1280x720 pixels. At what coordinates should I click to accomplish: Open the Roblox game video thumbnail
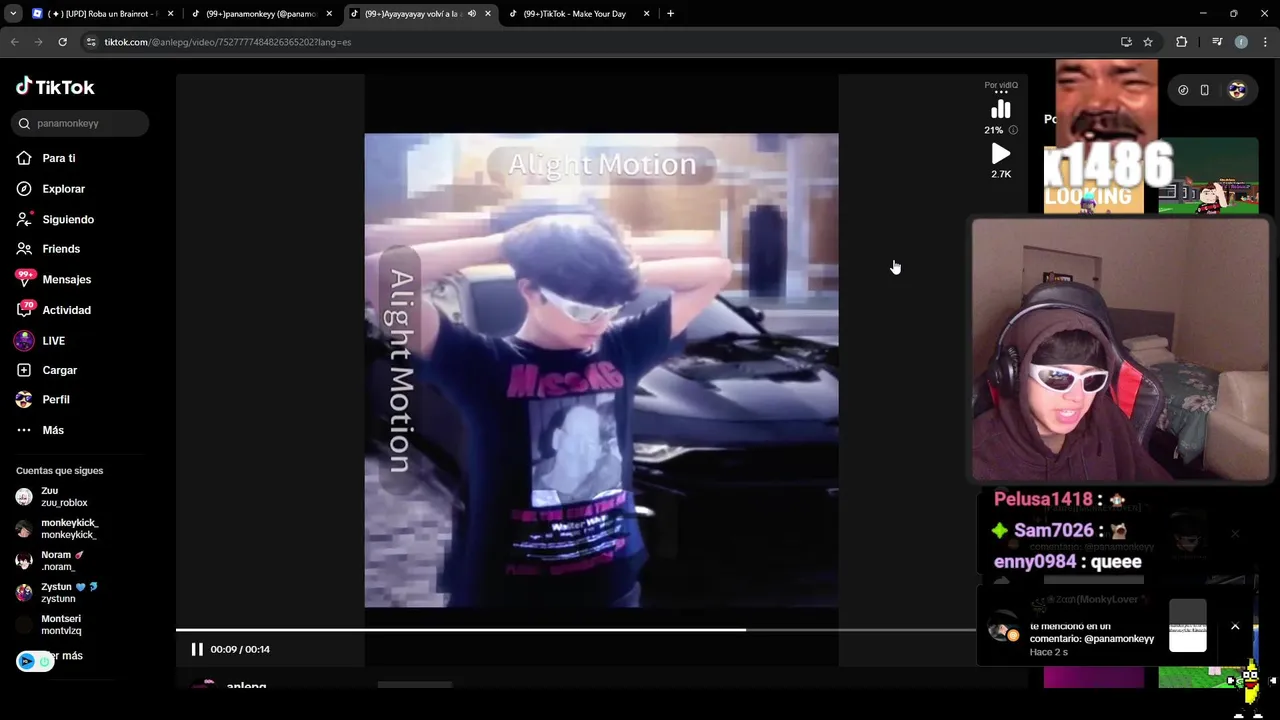coord(1208,176)
